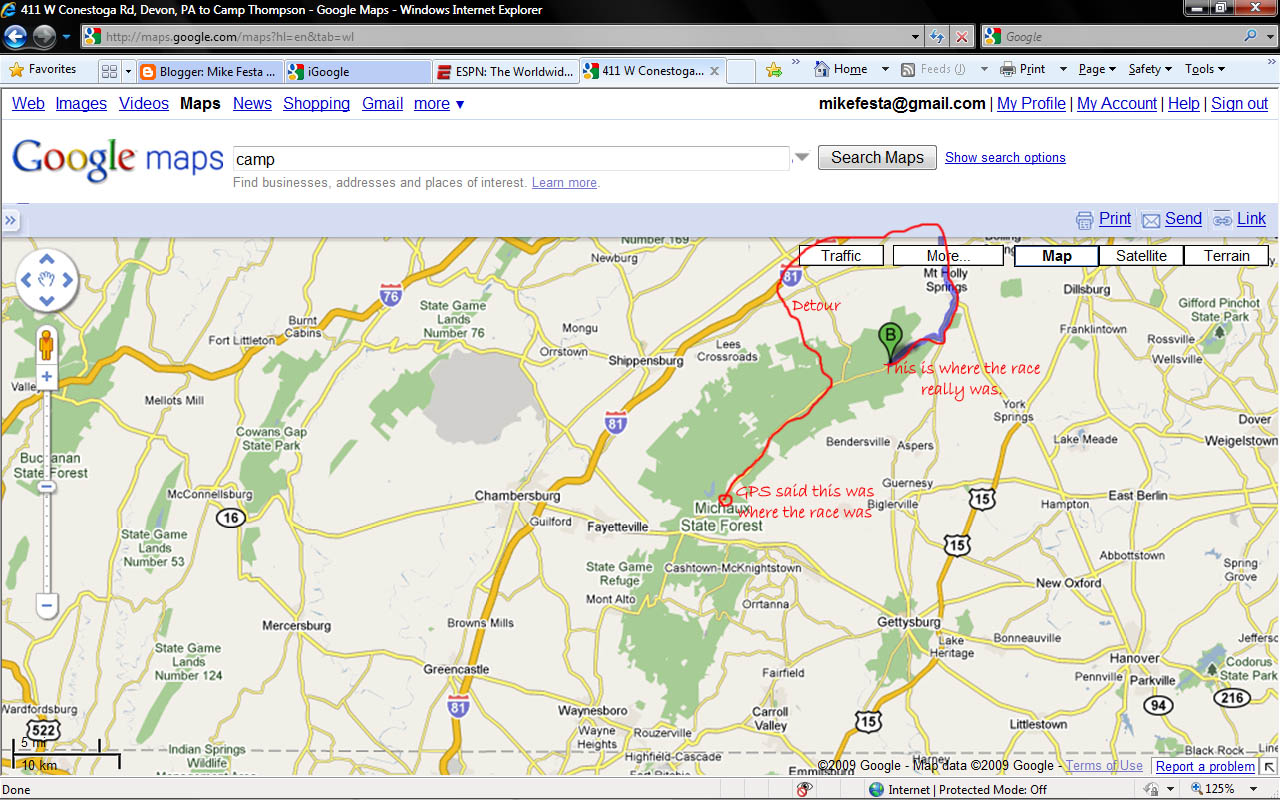This screenshot has height=800, width=1280.
Task: Zoom in with the plus button
Action: tap(46, 378)
